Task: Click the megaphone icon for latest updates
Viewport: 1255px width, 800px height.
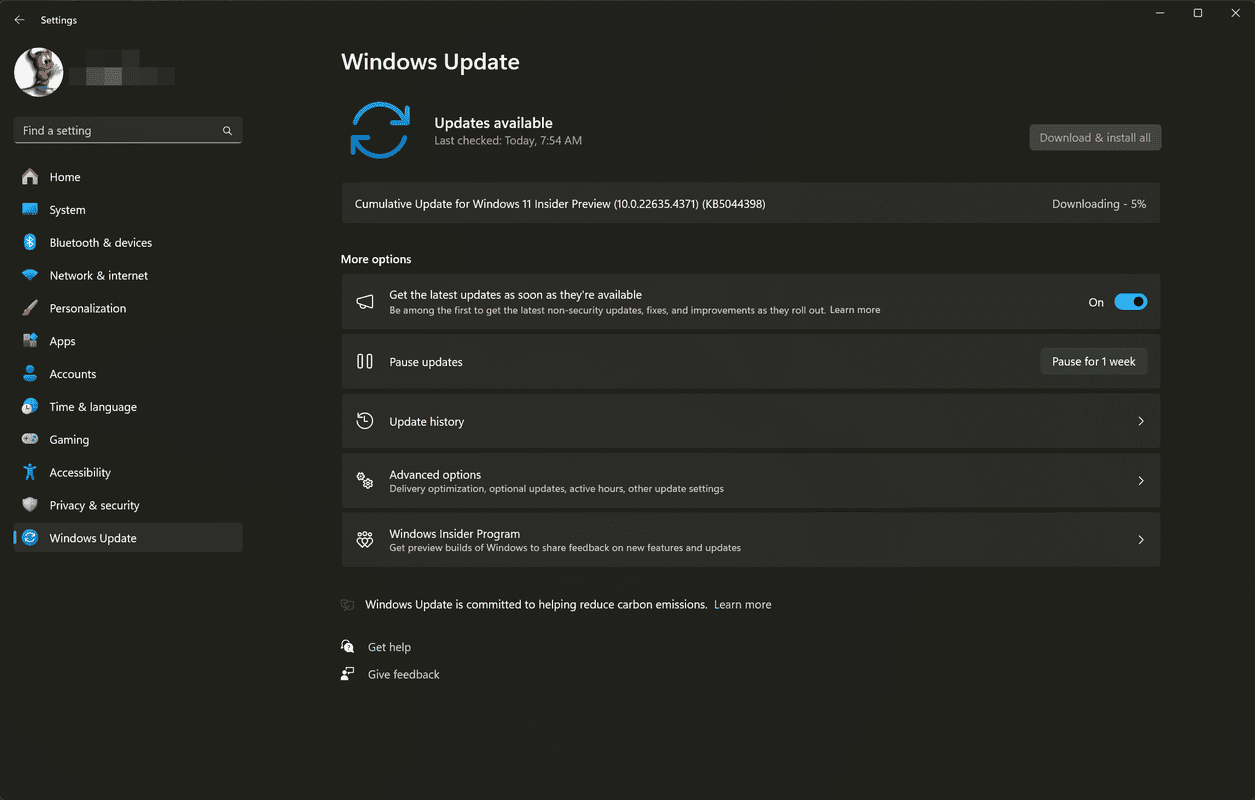Action: (365, 302)
